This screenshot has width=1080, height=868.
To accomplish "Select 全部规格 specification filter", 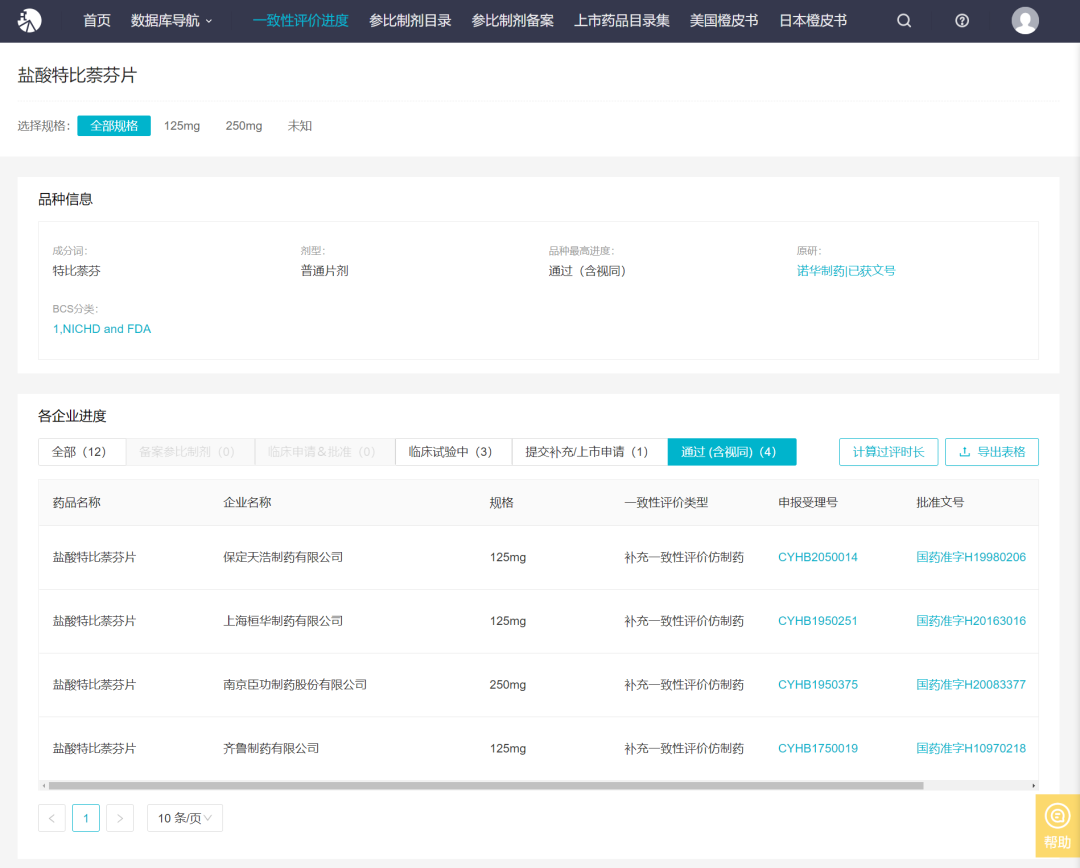I will point(114,125).
